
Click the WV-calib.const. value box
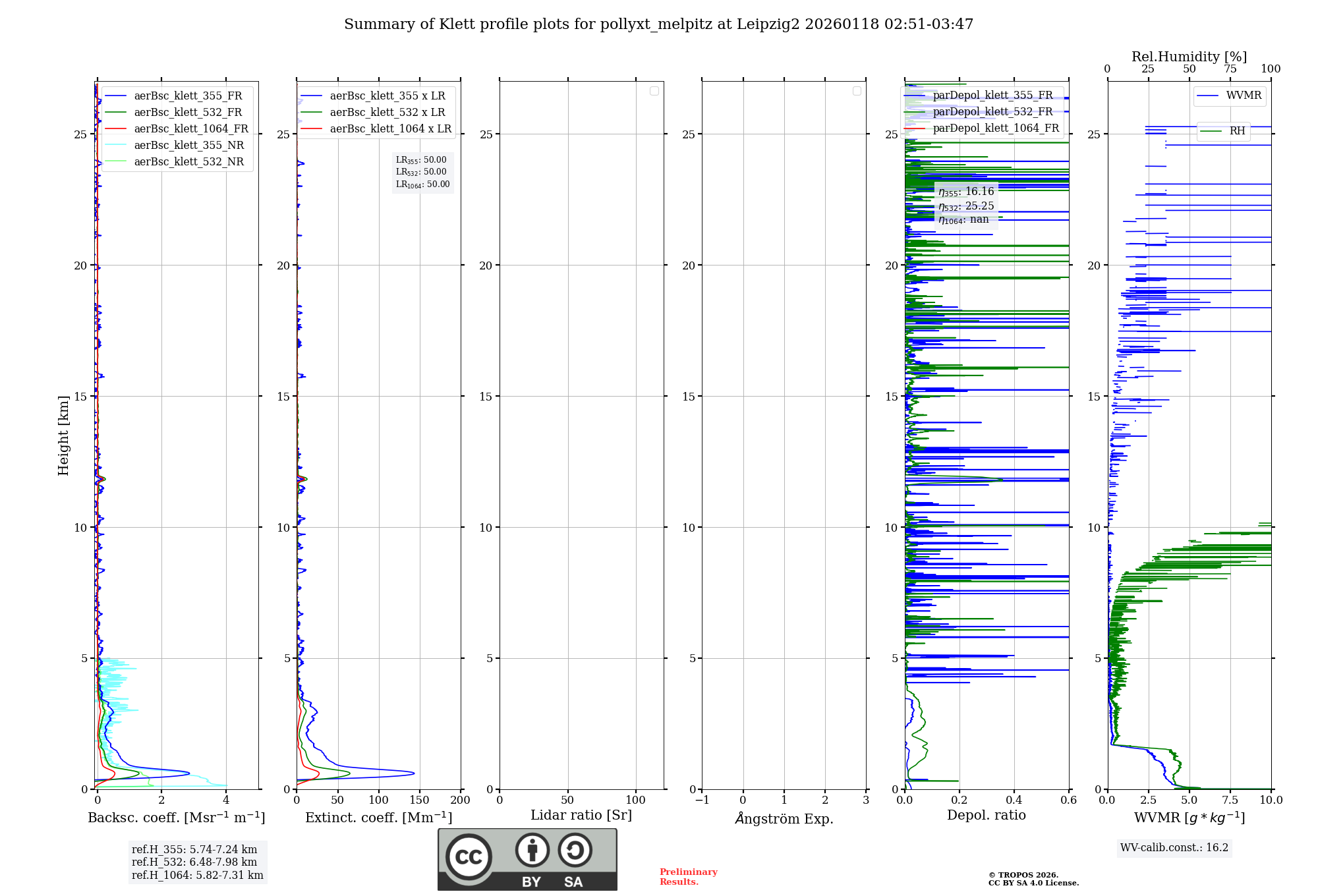coord(1174,848)
